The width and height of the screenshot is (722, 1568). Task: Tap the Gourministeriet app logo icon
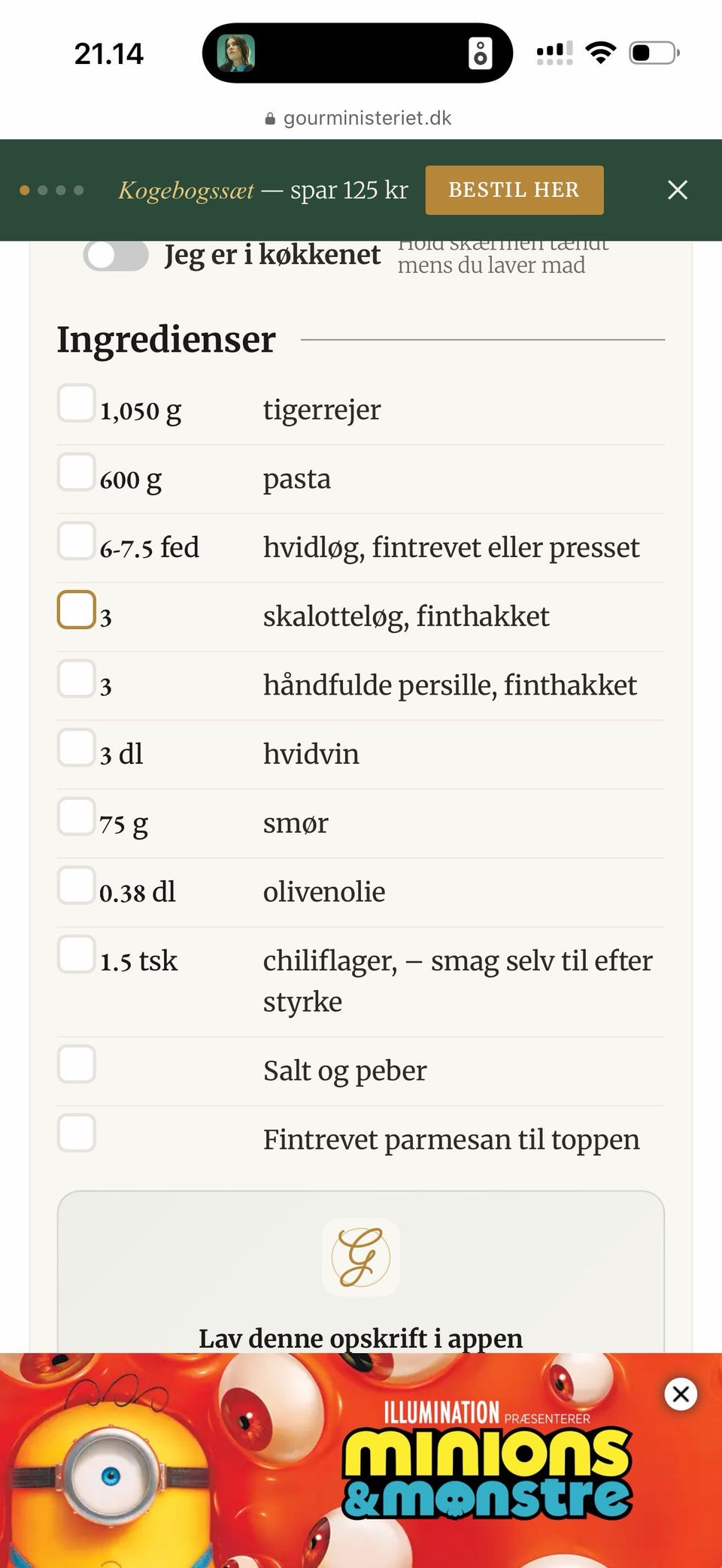361,1258
